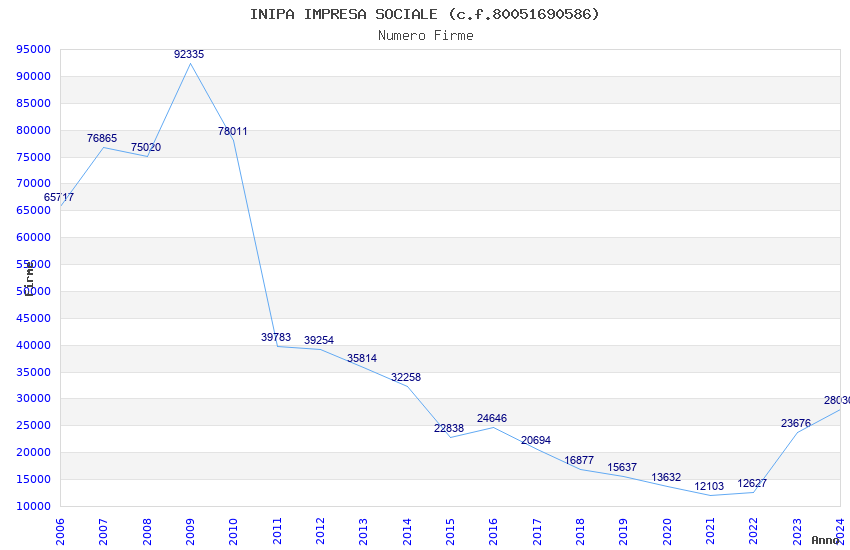Click the x-axis year 2019
The image size is (850, 550).
click(x=624, y=531)
